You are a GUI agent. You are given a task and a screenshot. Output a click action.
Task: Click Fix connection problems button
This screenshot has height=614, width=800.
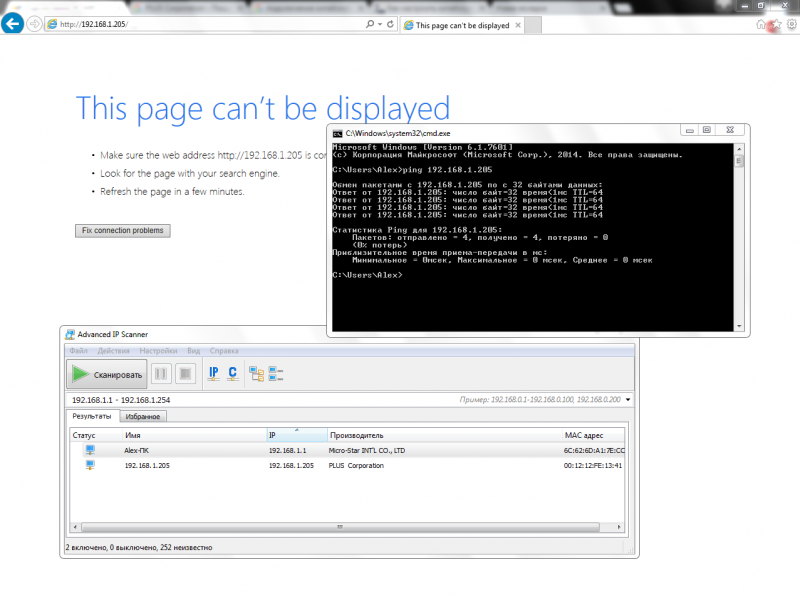click(x=123, y=231)
